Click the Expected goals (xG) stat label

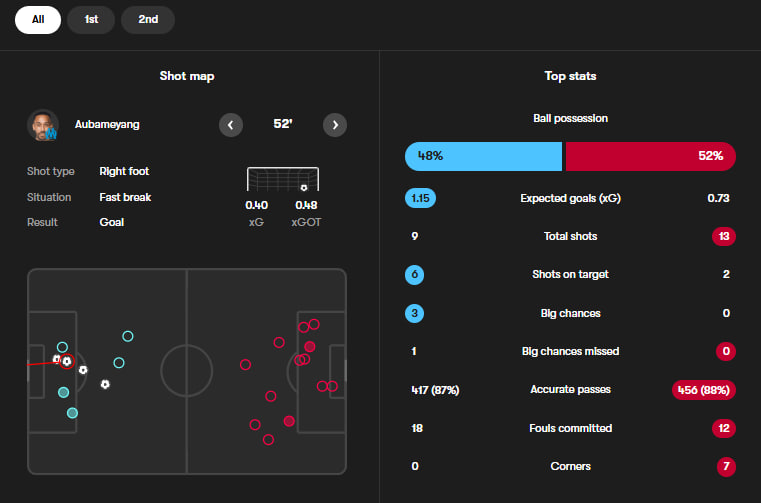pos(570,198)
